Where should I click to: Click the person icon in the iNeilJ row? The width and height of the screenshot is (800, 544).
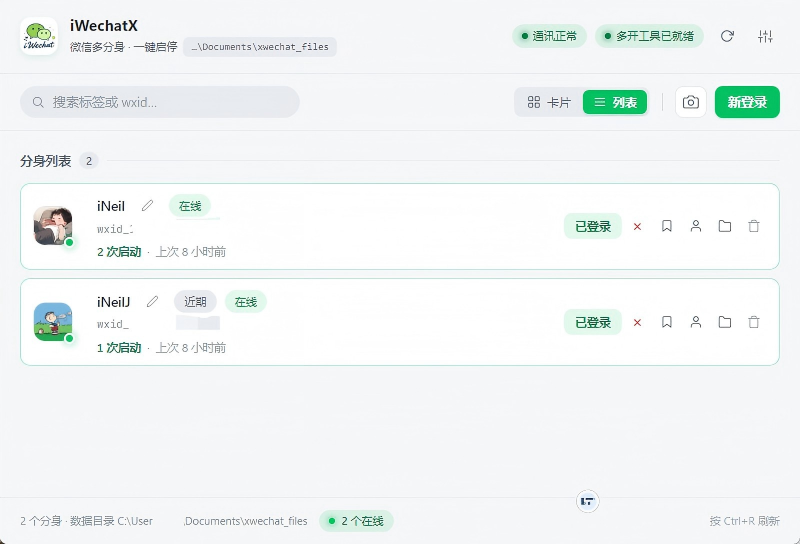click(x=695, y=322)
